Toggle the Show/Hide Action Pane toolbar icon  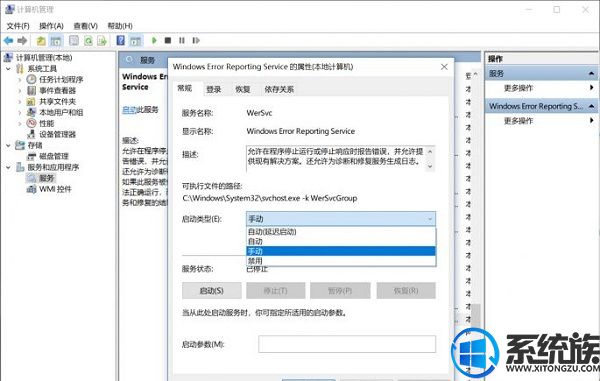[x=135, y=41]
